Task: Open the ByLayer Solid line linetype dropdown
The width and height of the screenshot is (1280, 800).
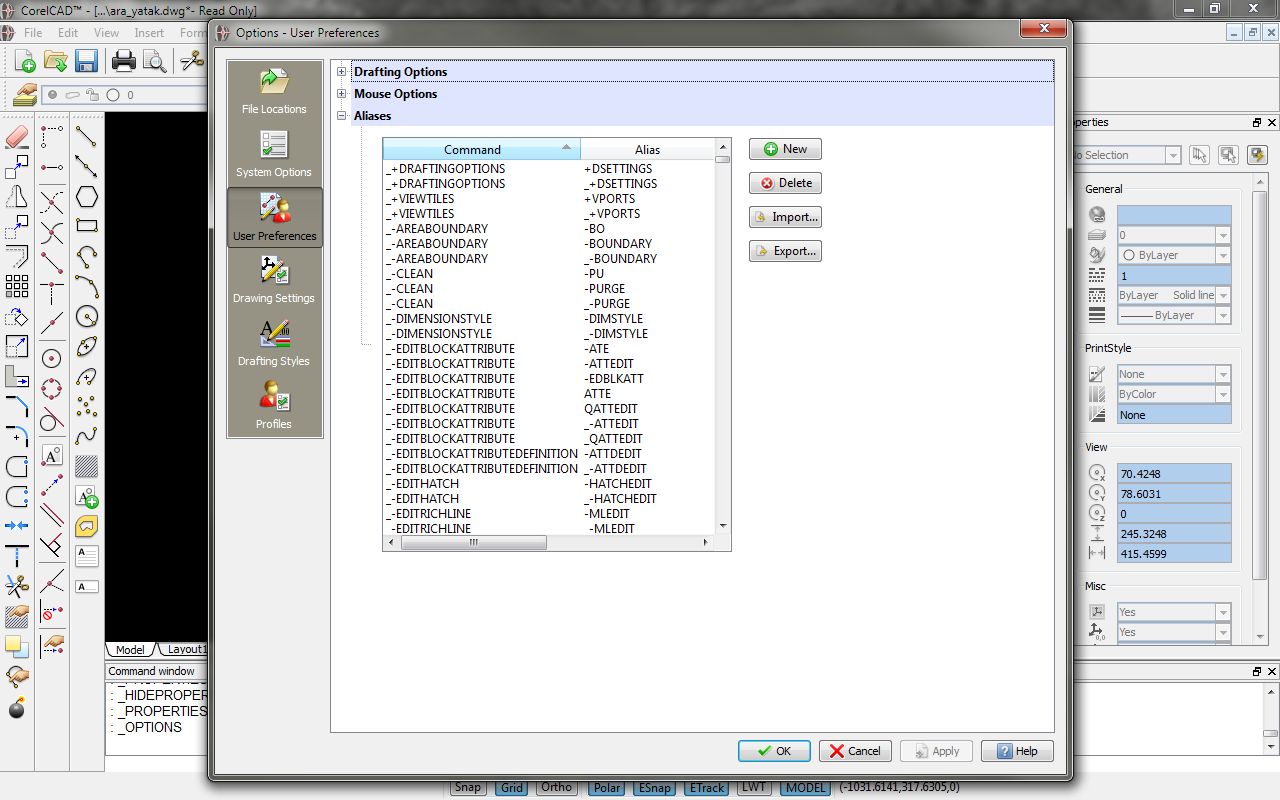Action: coord(1223,295)
